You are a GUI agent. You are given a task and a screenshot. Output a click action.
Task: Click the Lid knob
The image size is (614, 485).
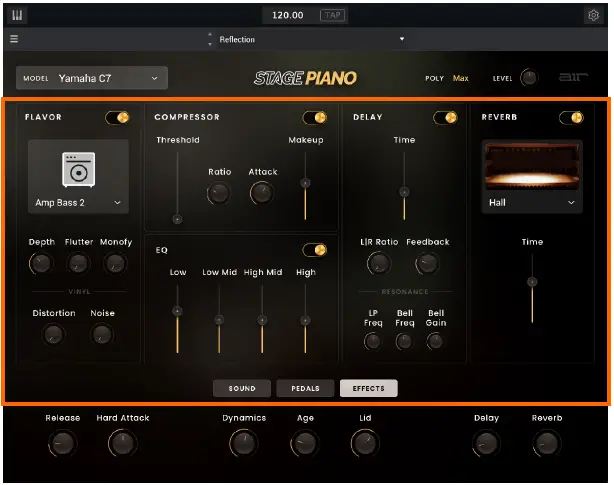(x=365, y=444)
